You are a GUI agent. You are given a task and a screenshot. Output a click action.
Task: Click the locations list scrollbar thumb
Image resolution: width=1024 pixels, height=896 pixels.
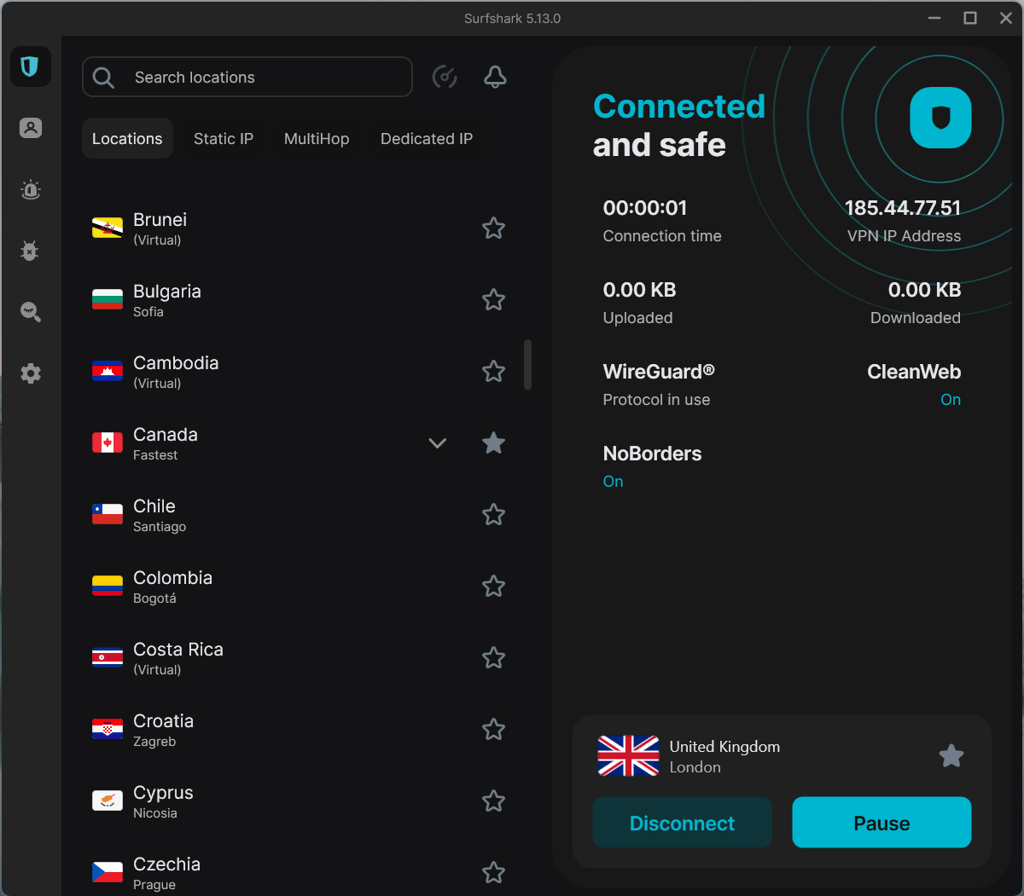pos(528,365)
